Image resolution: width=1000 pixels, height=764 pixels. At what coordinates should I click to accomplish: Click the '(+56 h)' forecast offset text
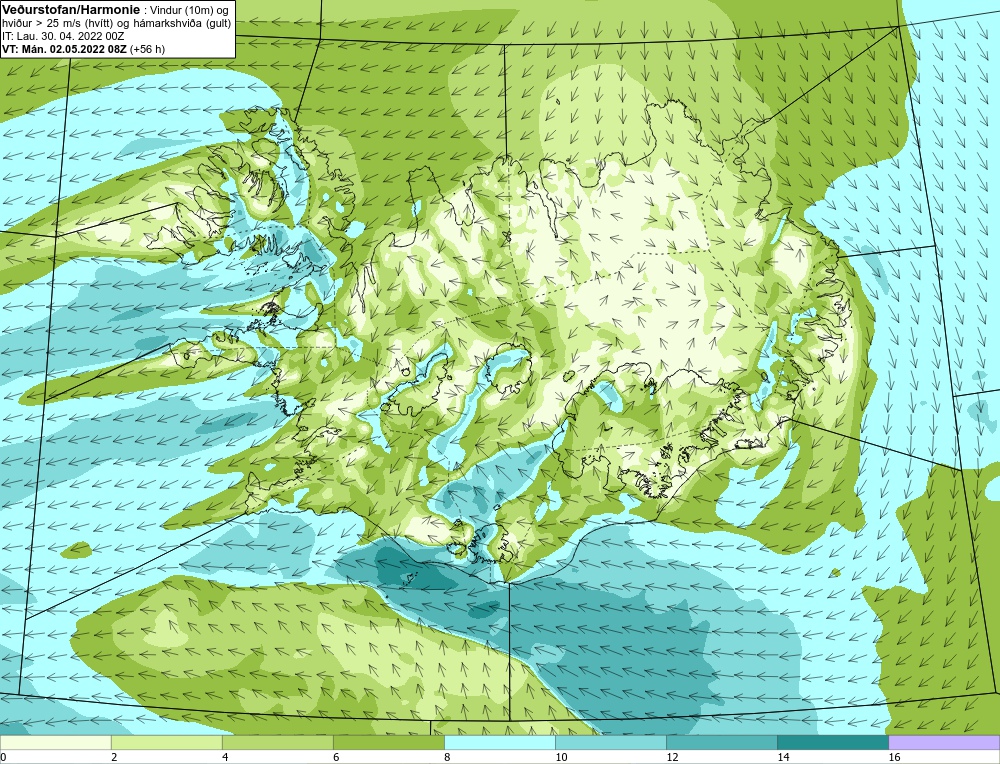(x=147, y=49)
